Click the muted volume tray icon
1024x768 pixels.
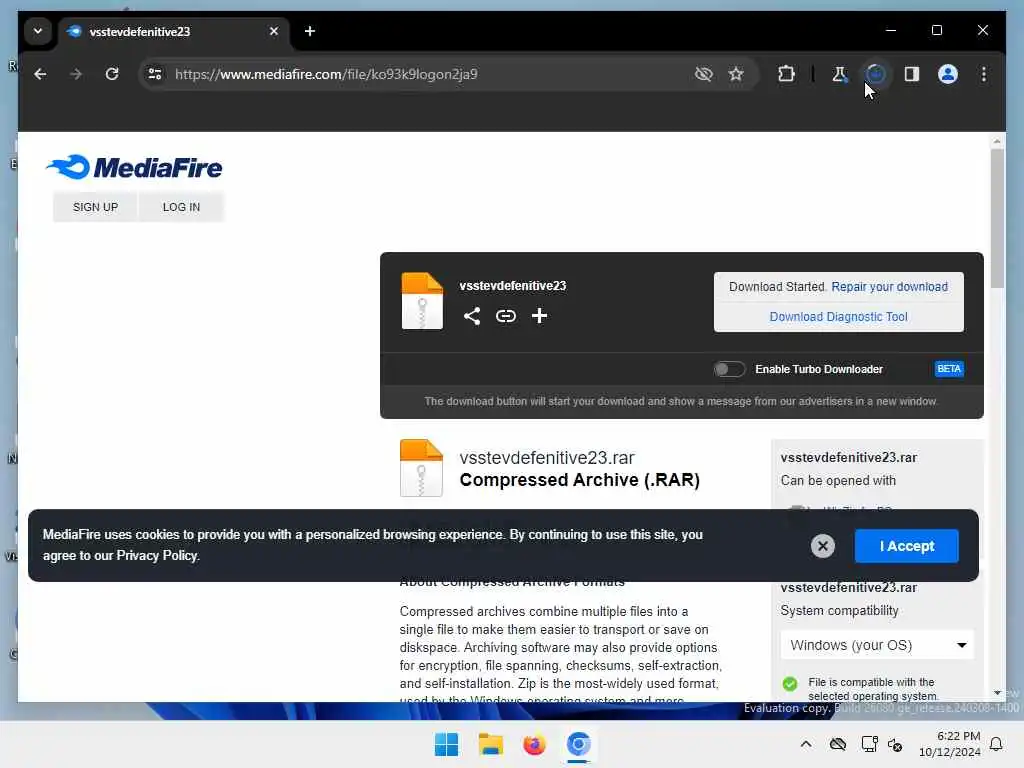tap(895, 744)
